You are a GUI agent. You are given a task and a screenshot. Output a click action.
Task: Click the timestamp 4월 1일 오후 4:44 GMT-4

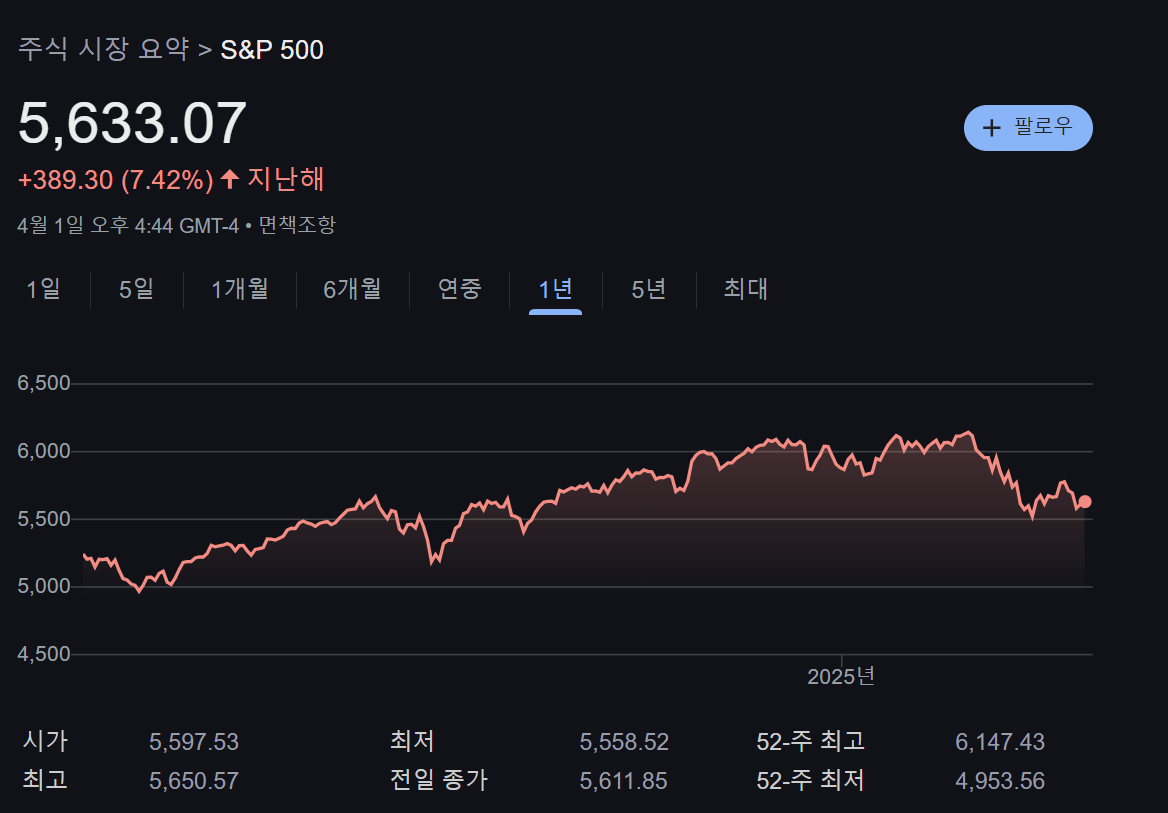pos(127,225)
